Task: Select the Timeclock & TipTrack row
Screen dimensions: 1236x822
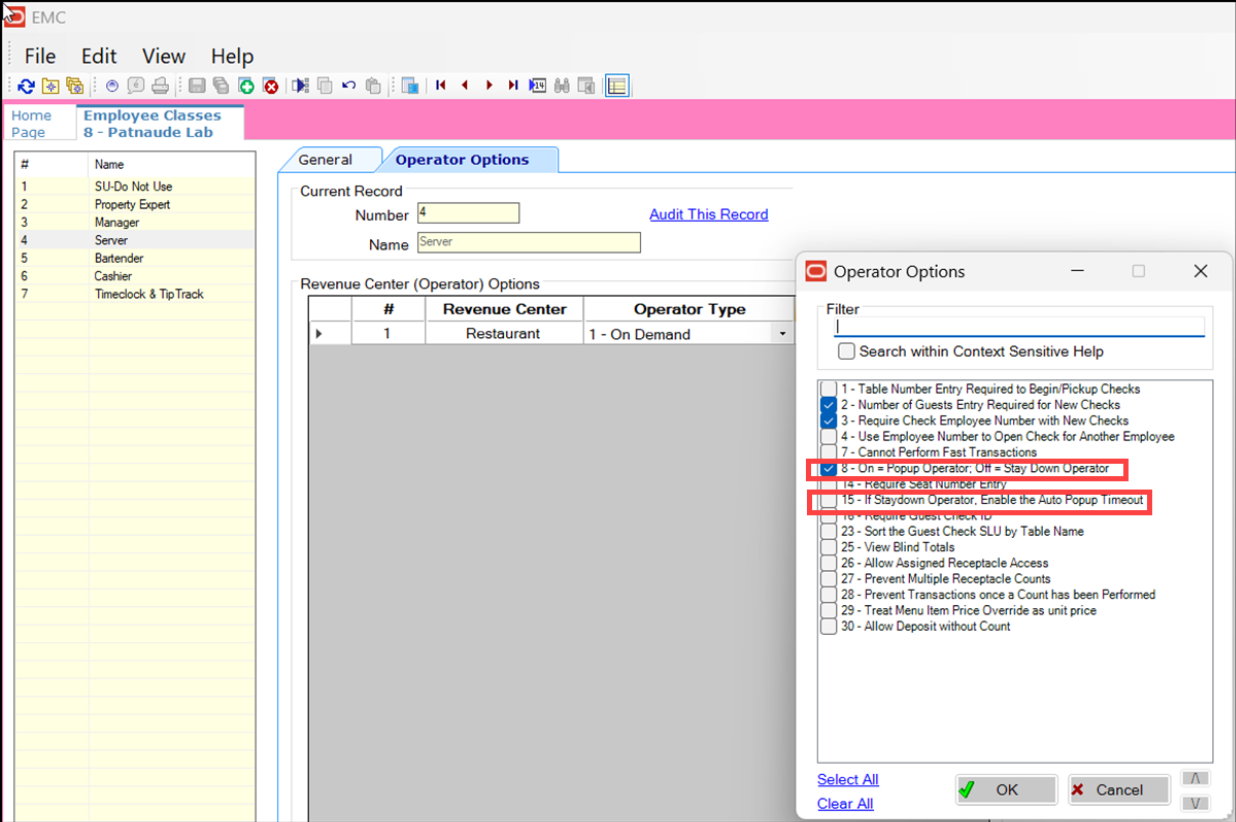Action: pos(135,294)
